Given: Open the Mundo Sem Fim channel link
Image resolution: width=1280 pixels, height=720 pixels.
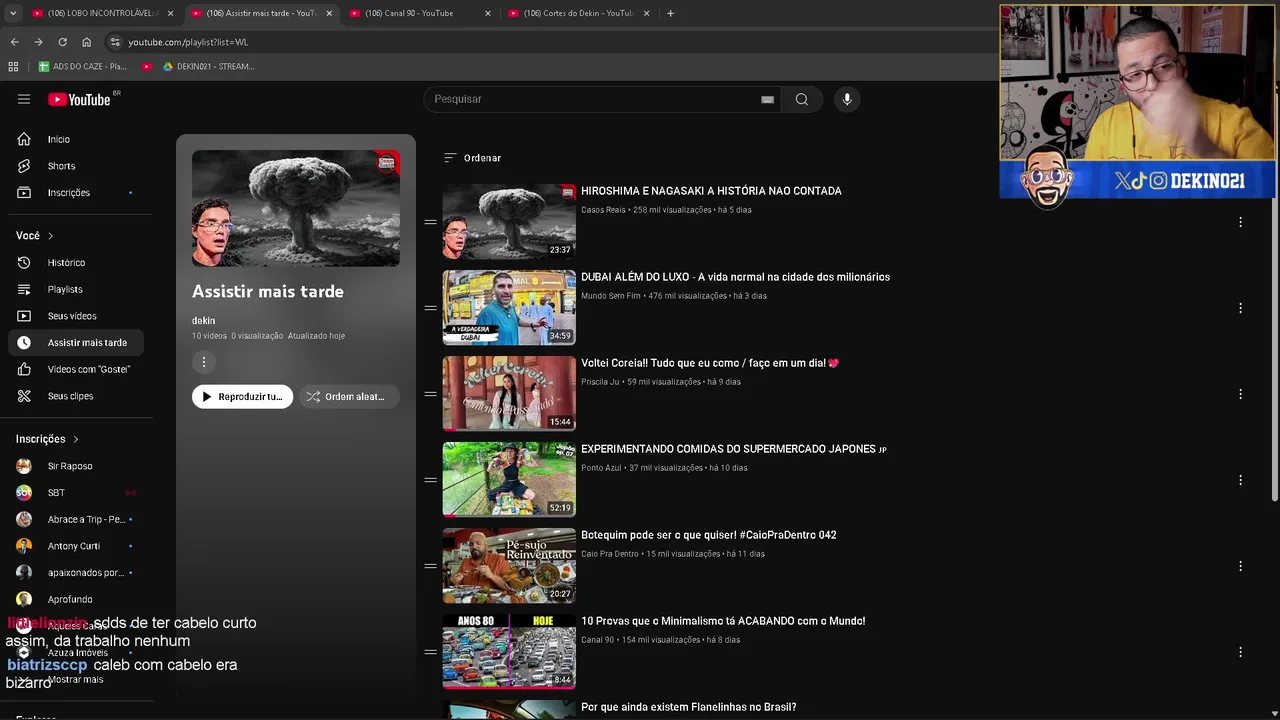Looking at the screenshot, I should point(611,296).
